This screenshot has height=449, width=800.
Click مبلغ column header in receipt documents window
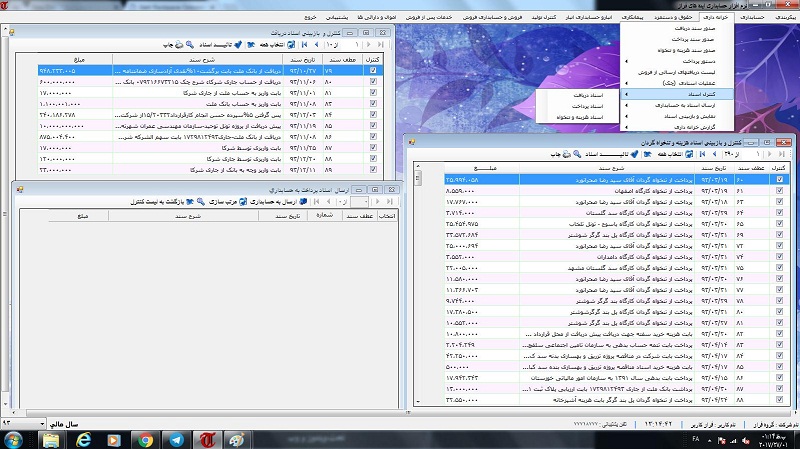coord(75,60)
